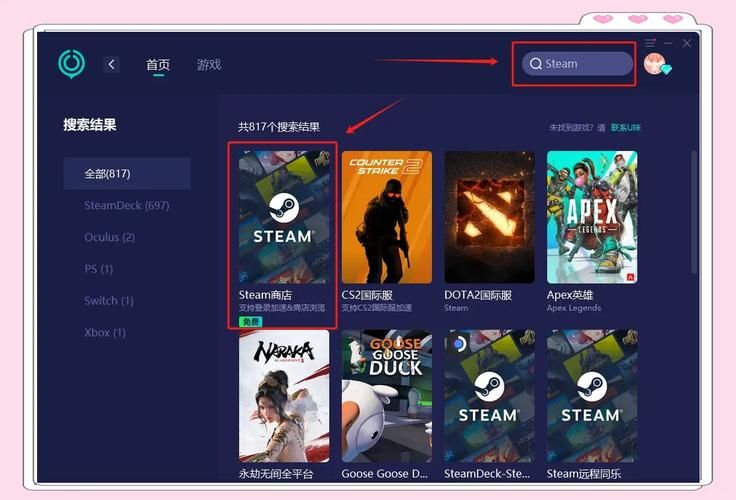Viewport: 736px width, 500px height.
Task: Filter results by Switch (1)
Action: pos(109,300)
